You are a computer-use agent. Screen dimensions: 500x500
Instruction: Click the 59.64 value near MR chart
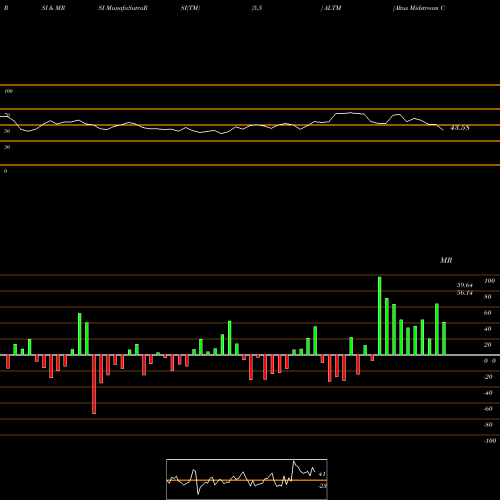465,285
